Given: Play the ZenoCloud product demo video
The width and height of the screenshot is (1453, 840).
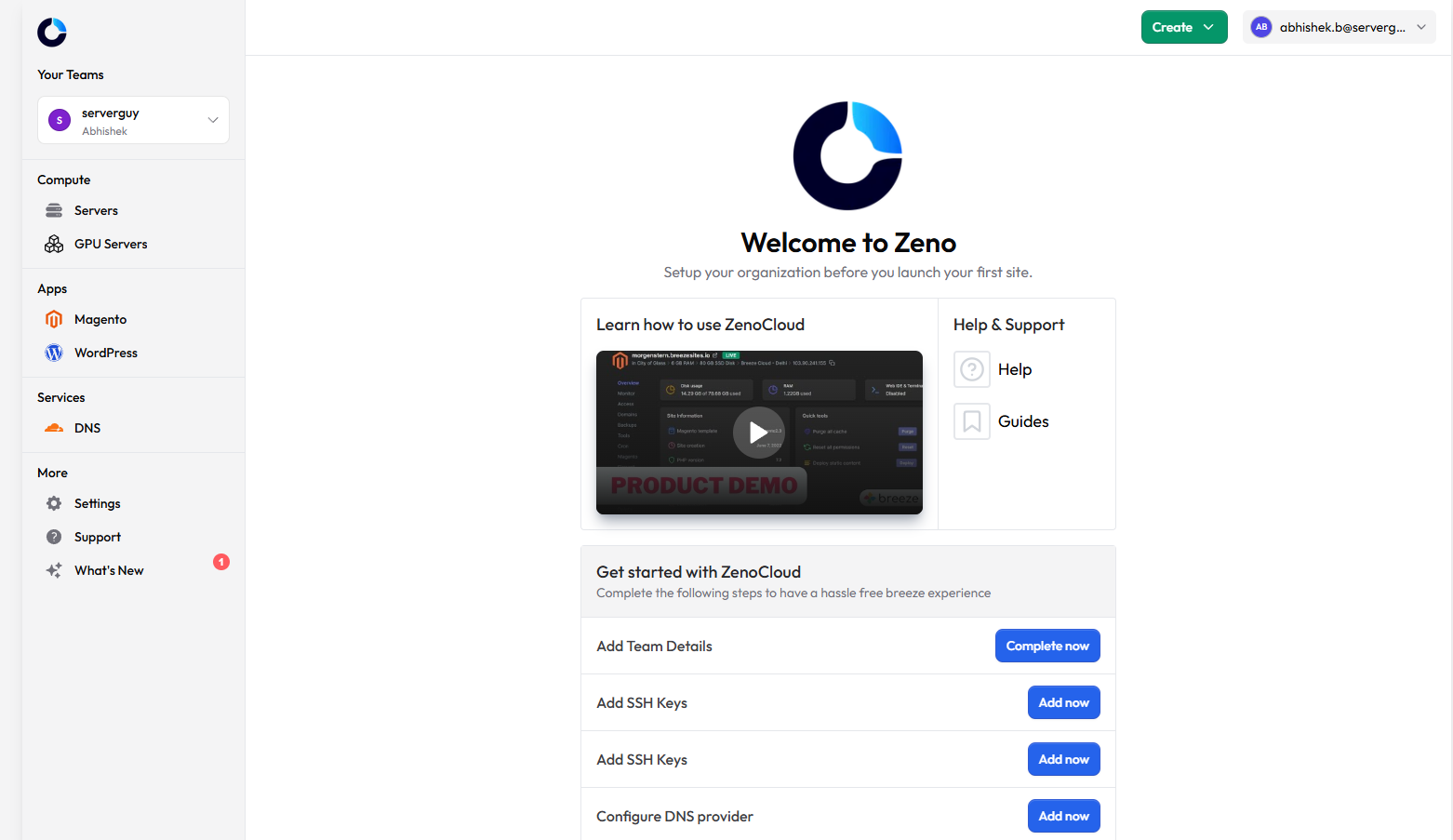Looking at the screenshot, I should 758,432.
